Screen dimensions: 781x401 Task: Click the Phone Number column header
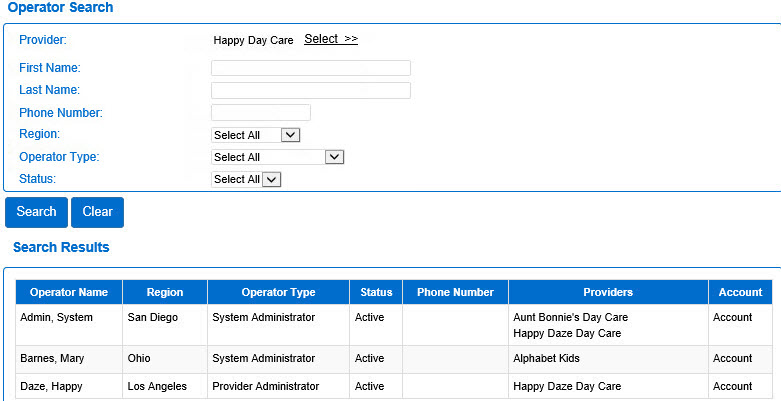(455, 293)
